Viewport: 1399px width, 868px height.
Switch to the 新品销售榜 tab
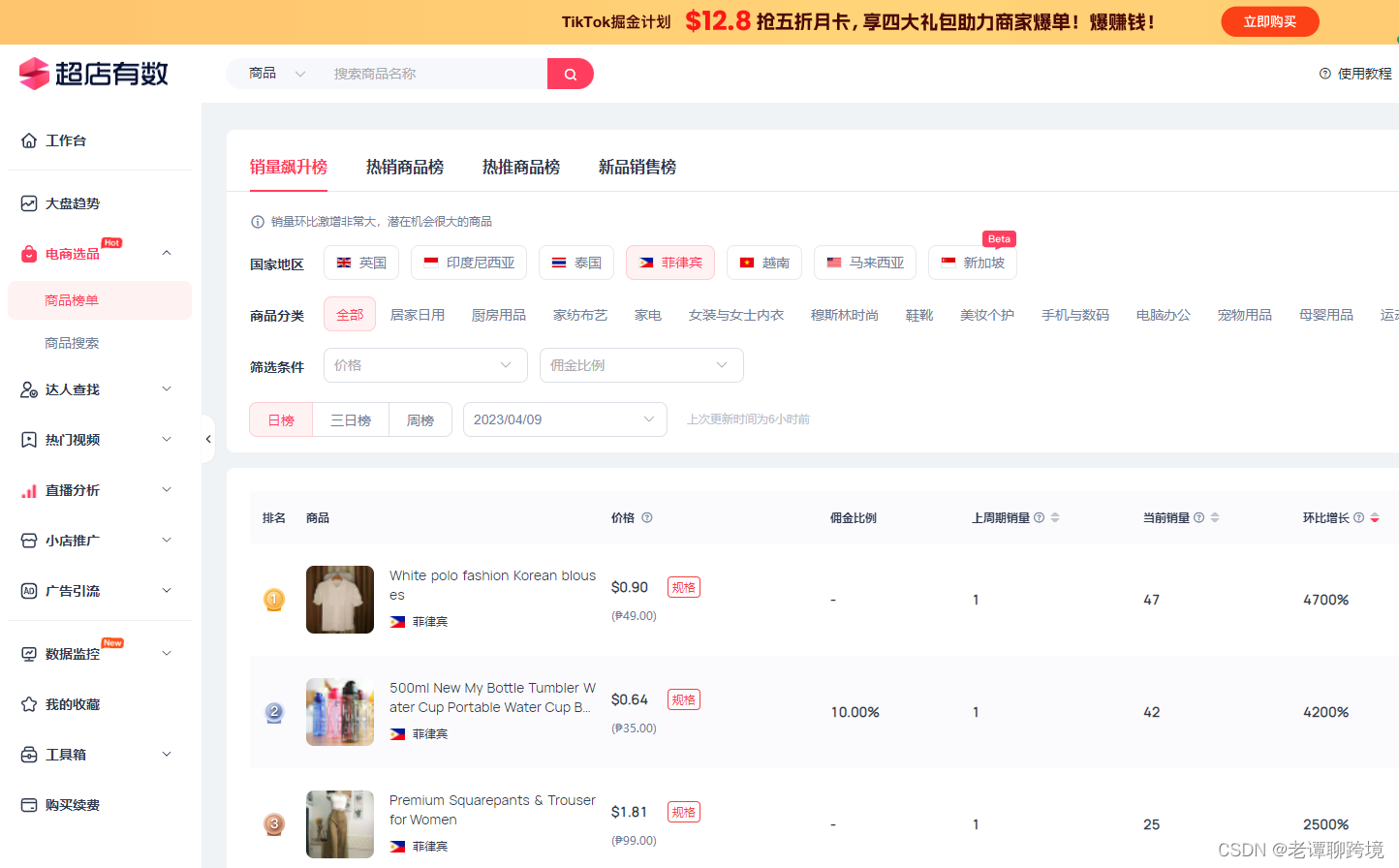click(637, 167)
